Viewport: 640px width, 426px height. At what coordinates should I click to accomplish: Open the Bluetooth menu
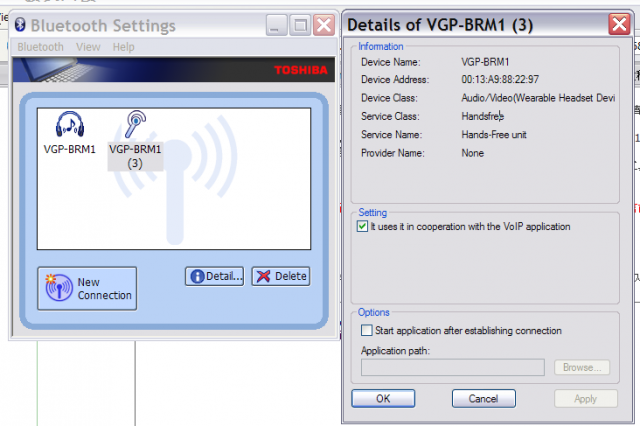(40, 47)
